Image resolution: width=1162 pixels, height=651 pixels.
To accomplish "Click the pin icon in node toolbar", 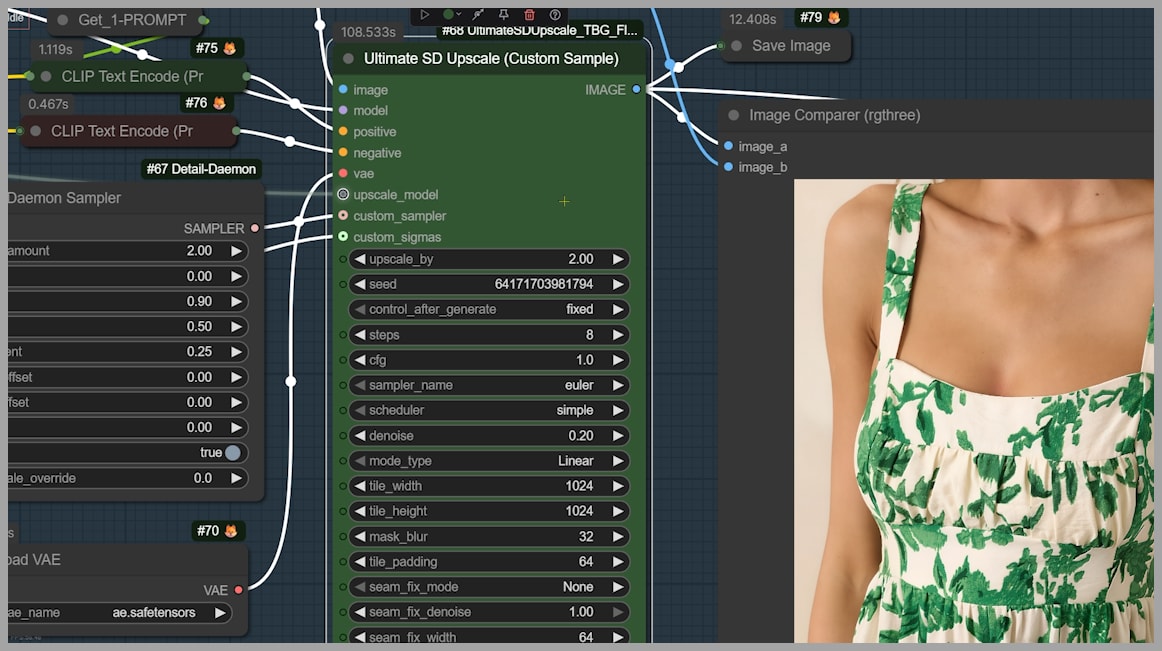I will [503, 15].
